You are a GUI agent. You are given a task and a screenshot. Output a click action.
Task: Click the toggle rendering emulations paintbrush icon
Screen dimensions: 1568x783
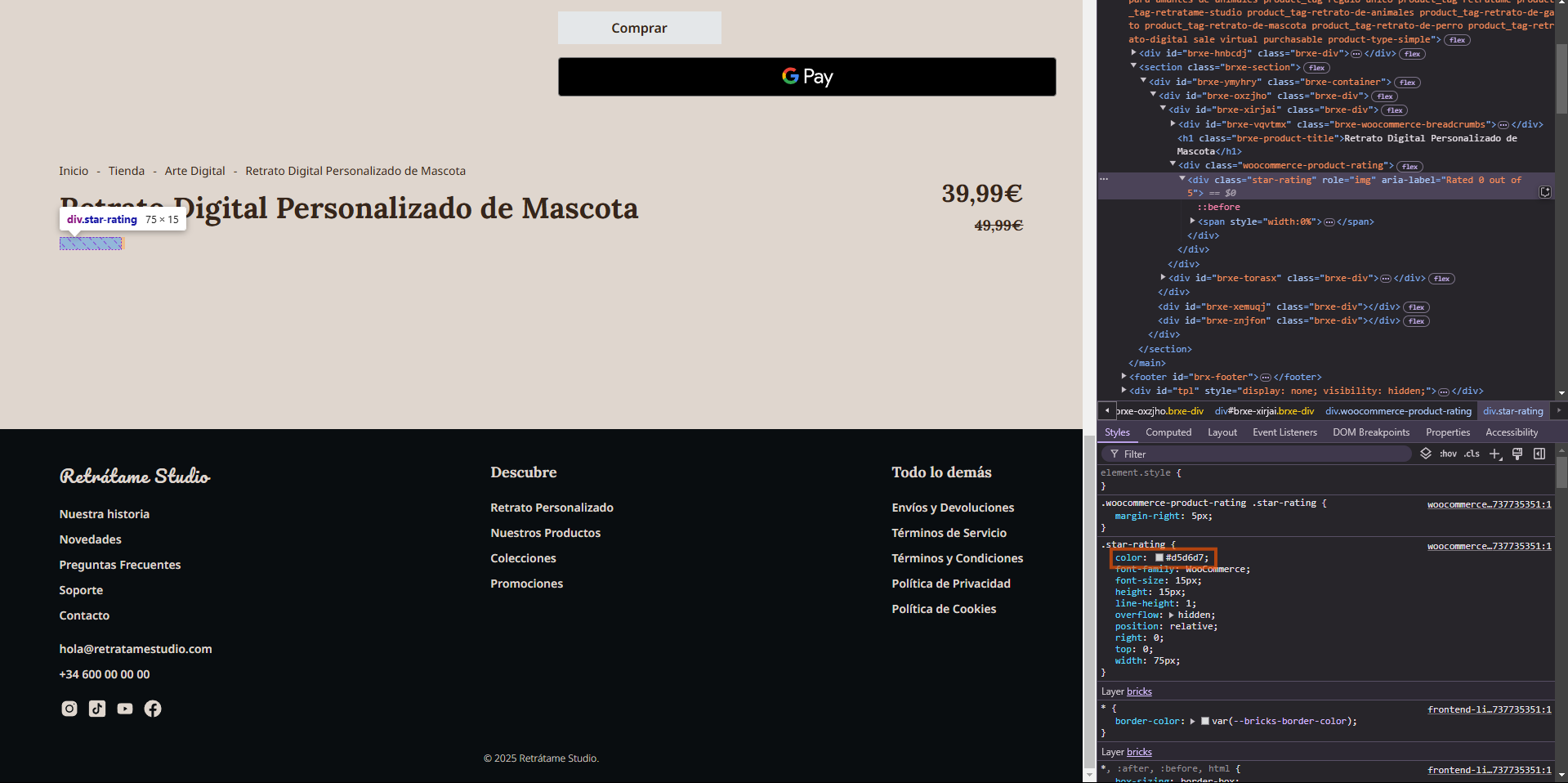click(x=1517, y=454)
